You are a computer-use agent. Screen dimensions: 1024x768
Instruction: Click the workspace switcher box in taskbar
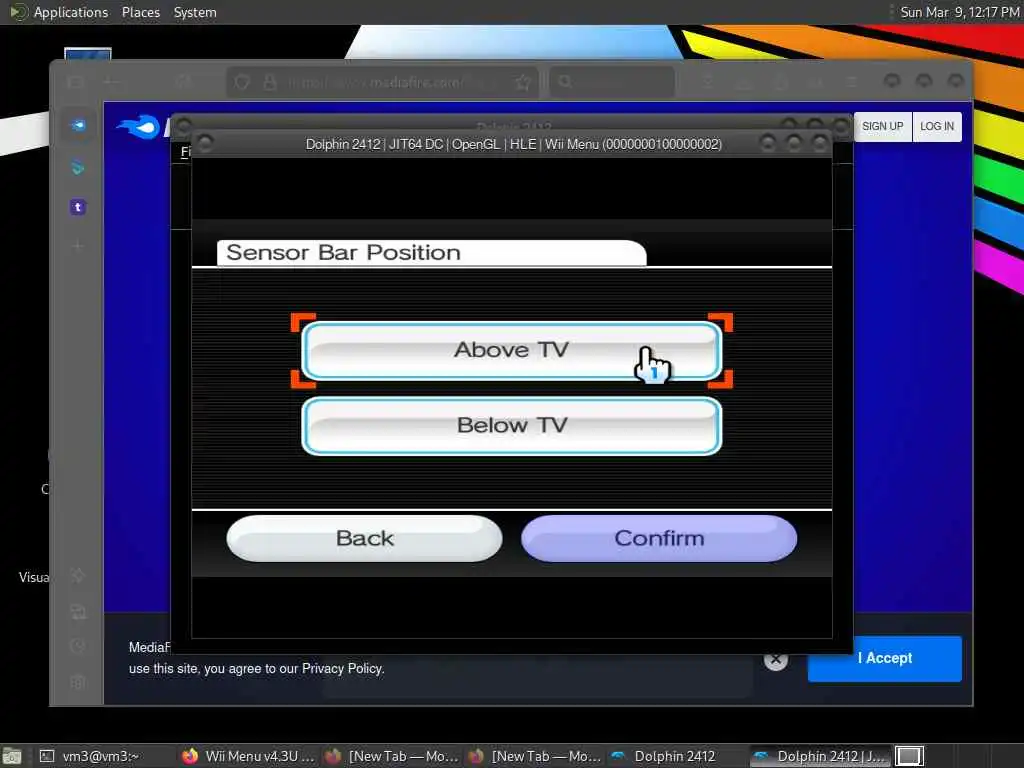909,756
